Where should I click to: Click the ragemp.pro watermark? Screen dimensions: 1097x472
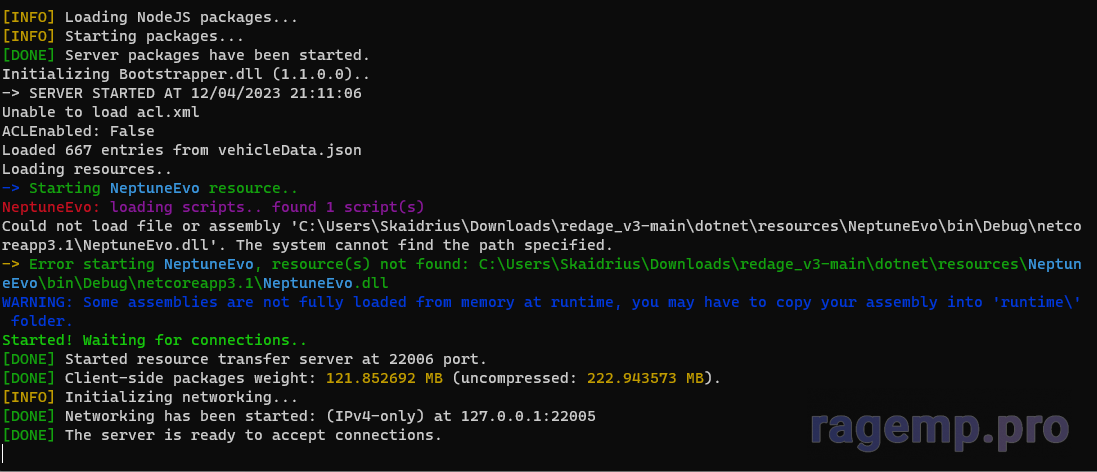coord(939,428)
